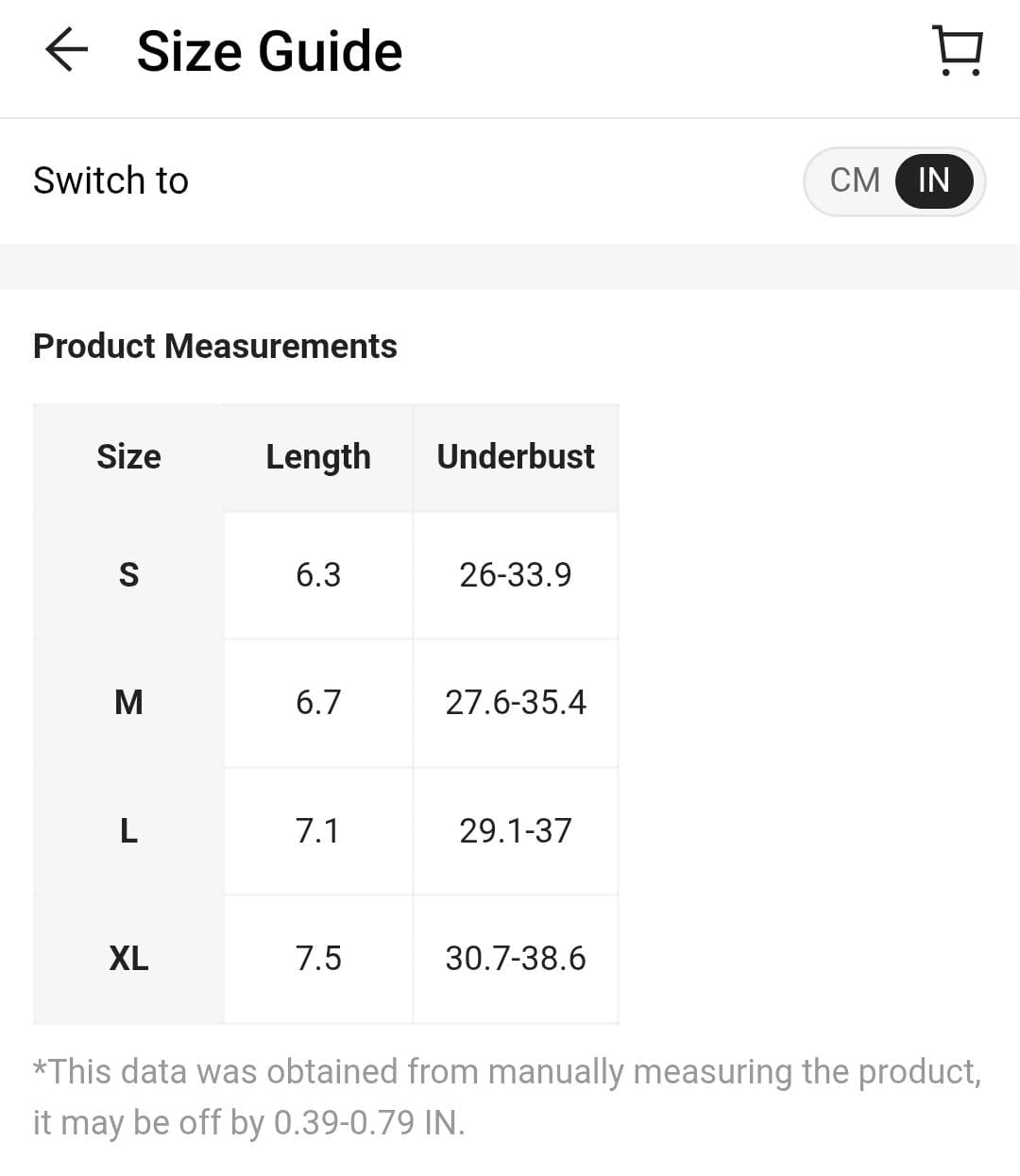Tap the size L row label
Image resolution: width=1020 pixels, height=1176 pixels.
pos(128,831)
